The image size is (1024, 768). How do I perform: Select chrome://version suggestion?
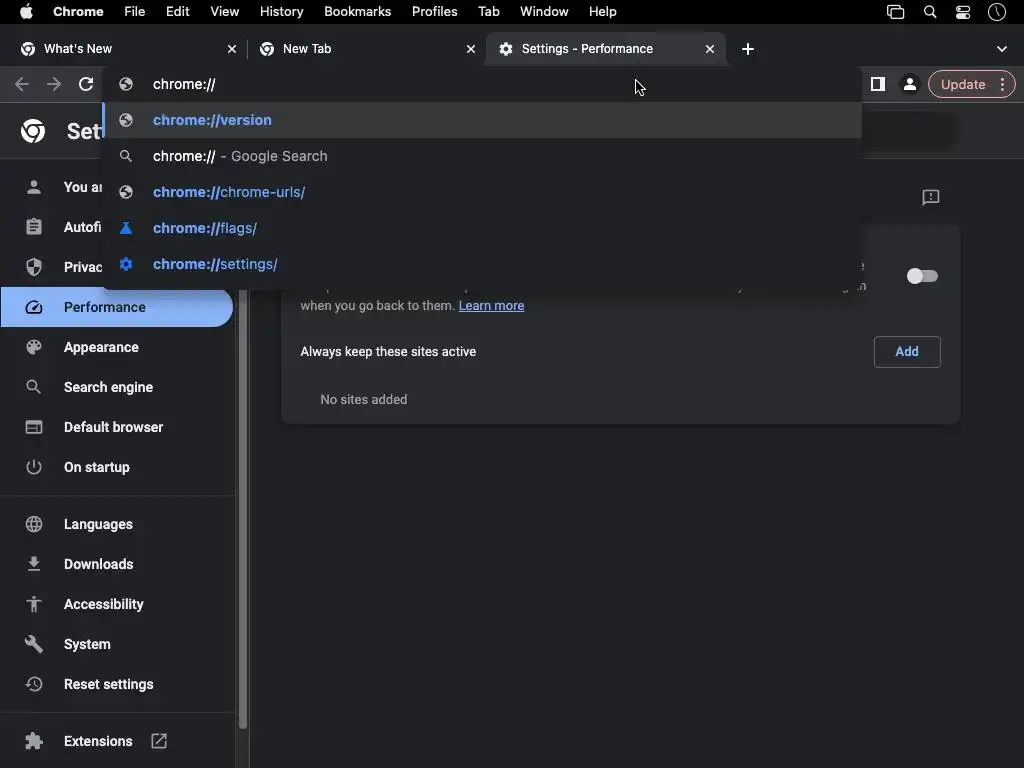click(483, 120)
